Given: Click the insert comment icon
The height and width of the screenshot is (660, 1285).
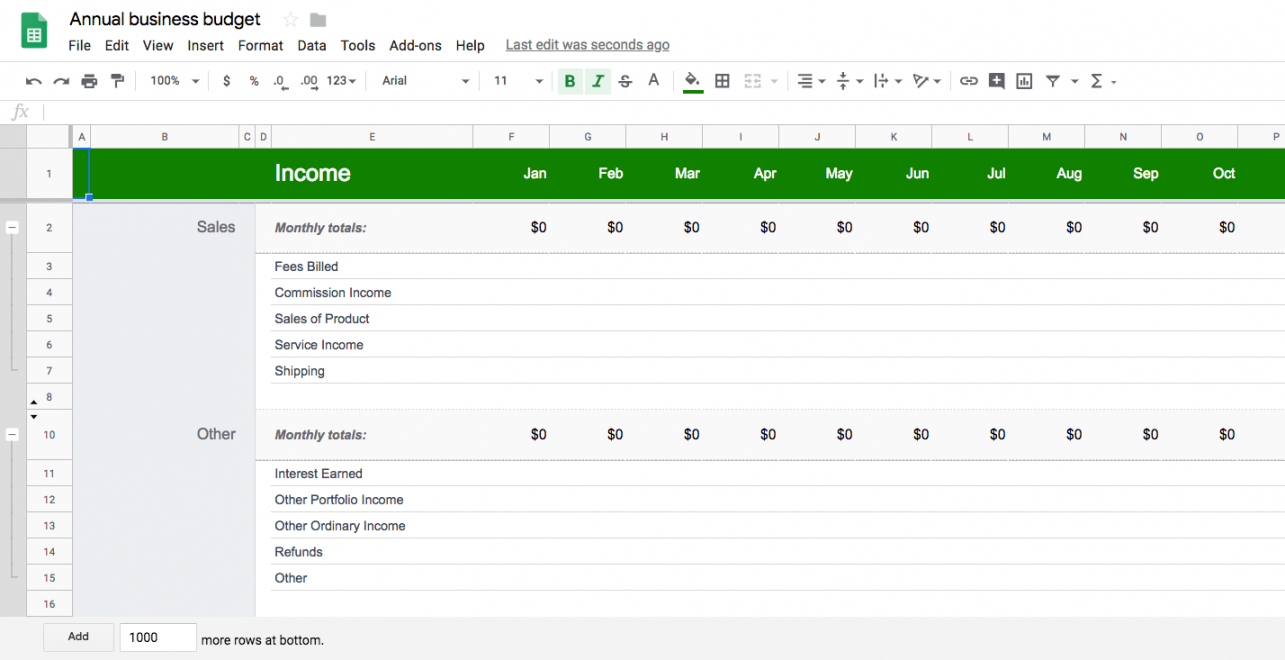Looking at the screenshot, I should pyautogui.click(x=996, y=81).
